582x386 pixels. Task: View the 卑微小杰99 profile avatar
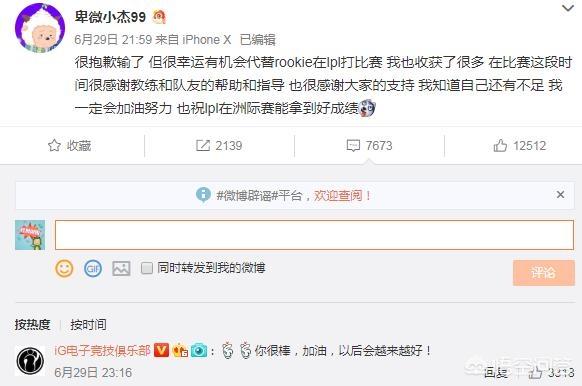pos(40,28)
